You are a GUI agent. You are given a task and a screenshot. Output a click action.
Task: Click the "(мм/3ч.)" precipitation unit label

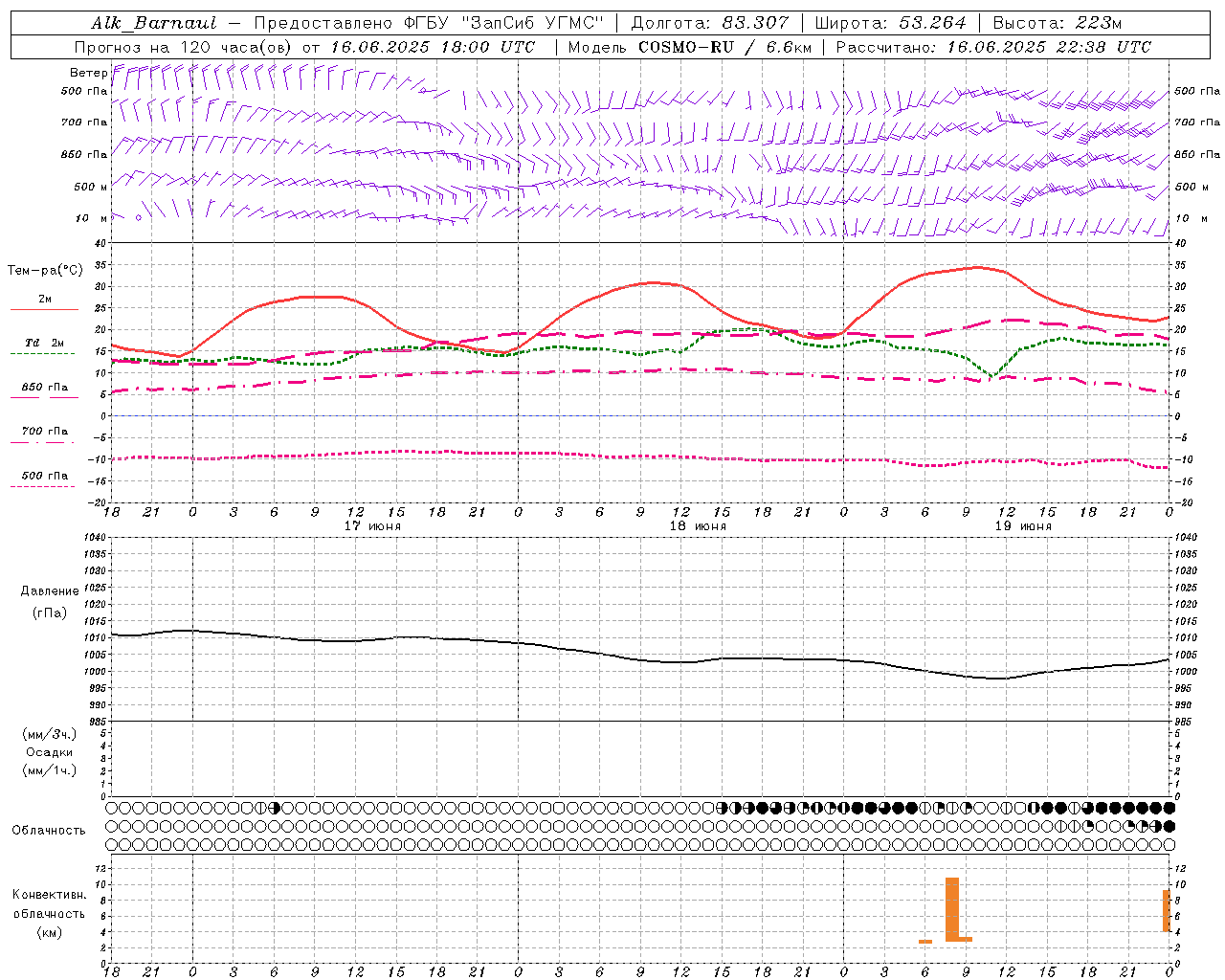click(x=50, y=734)
